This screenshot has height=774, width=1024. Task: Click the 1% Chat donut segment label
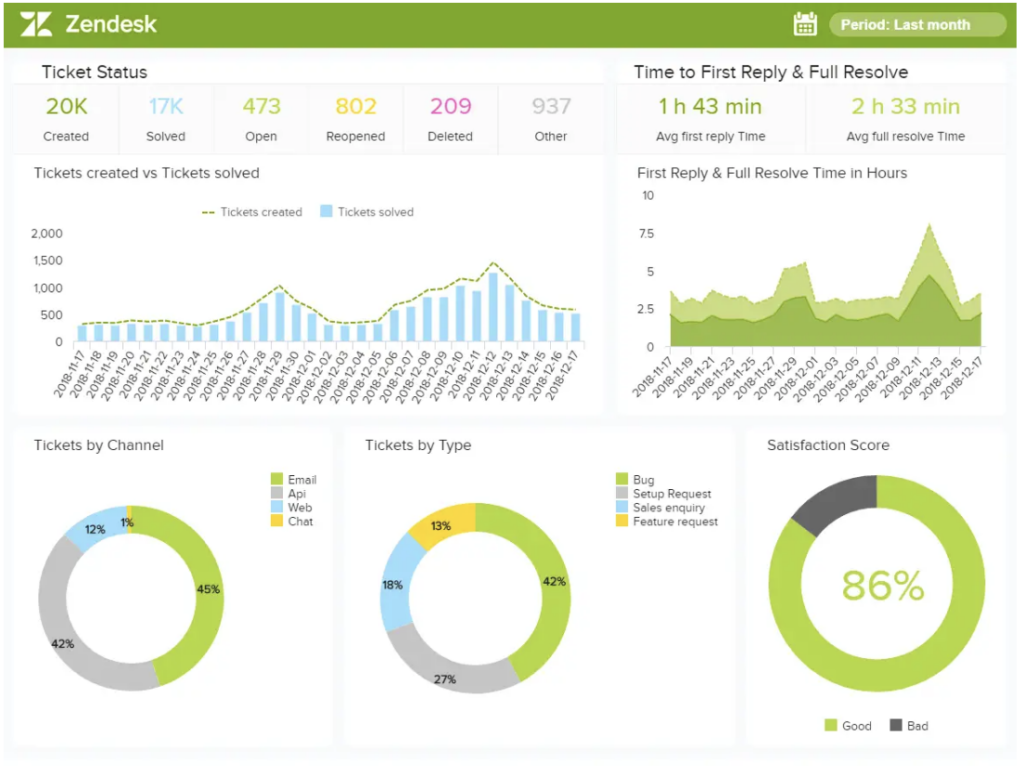click(x=127, y=523)
